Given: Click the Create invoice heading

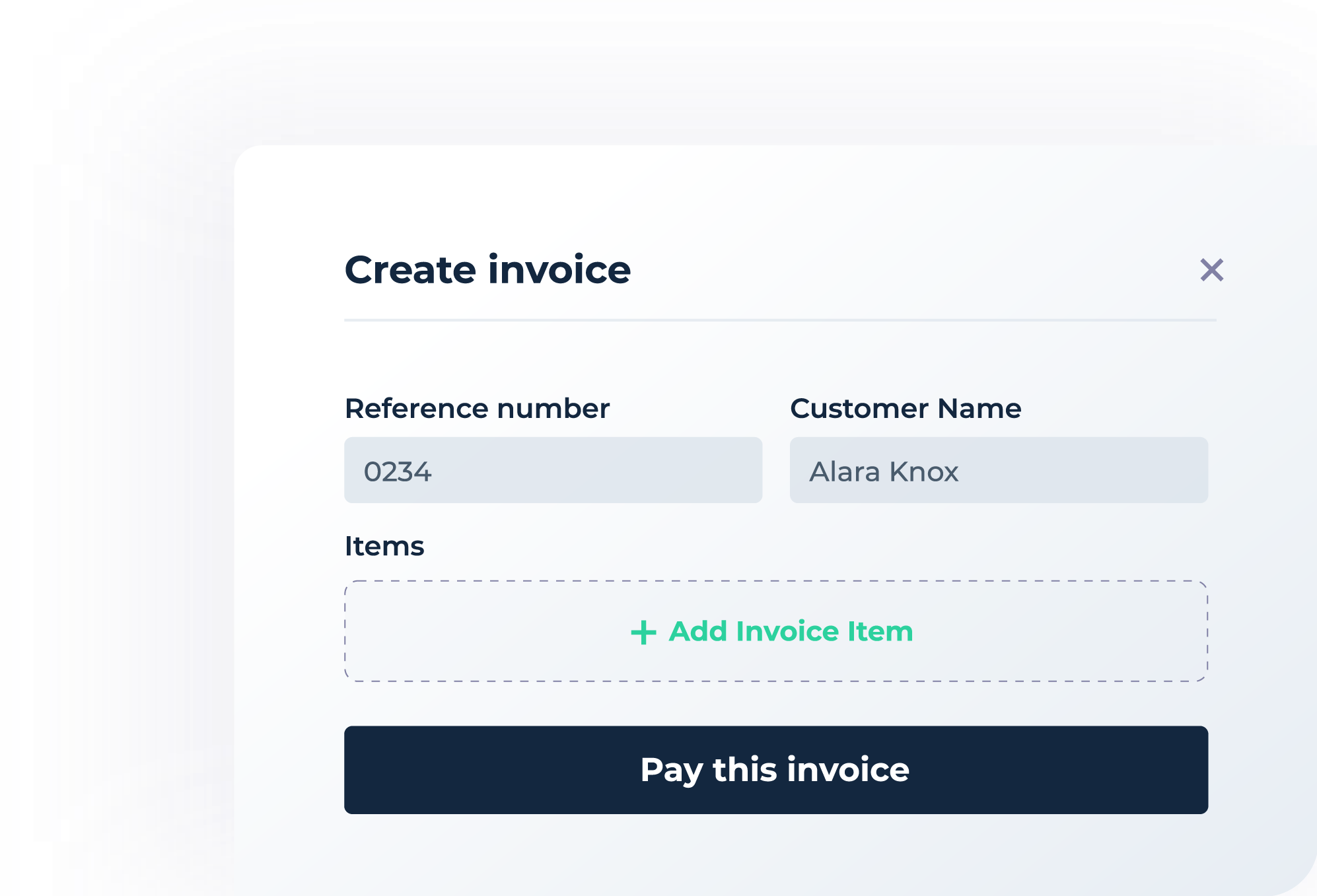Looking at the screenshot, I should (x=487, y=270).
